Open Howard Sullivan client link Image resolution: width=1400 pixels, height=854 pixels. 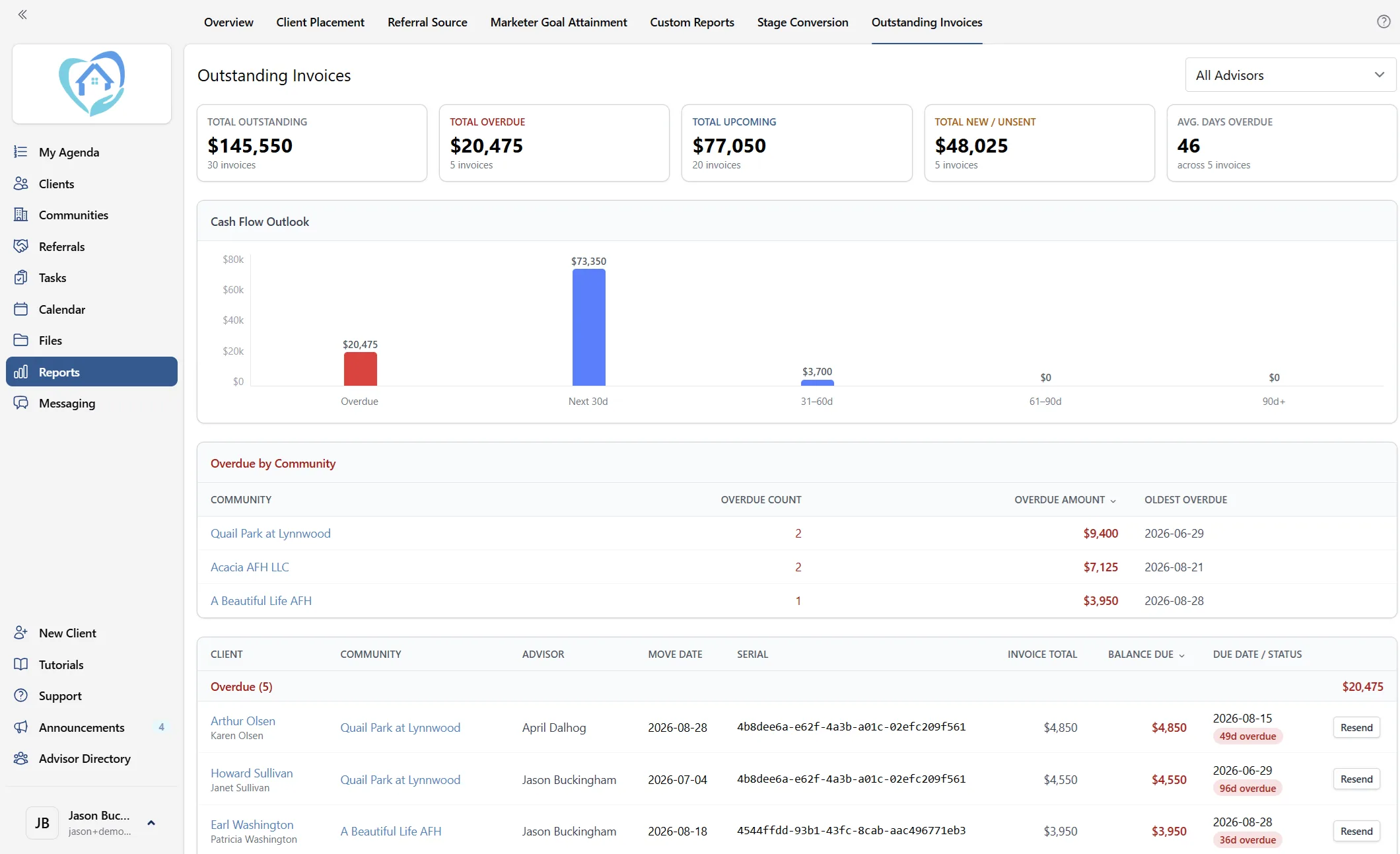pyautogui.click(x=252, y=773)
